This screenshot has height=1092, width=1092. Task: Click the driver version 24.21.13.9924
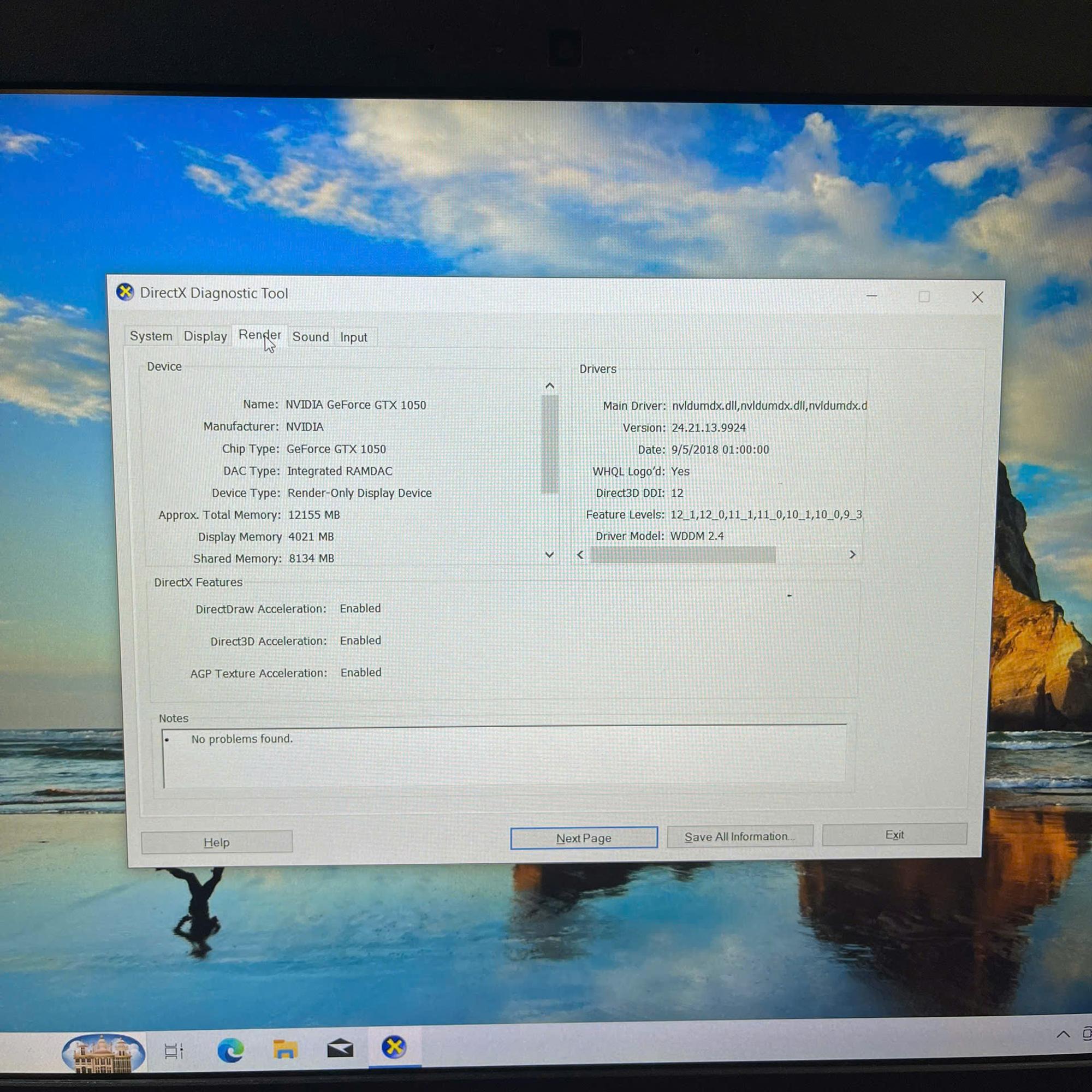pos(708,428)
